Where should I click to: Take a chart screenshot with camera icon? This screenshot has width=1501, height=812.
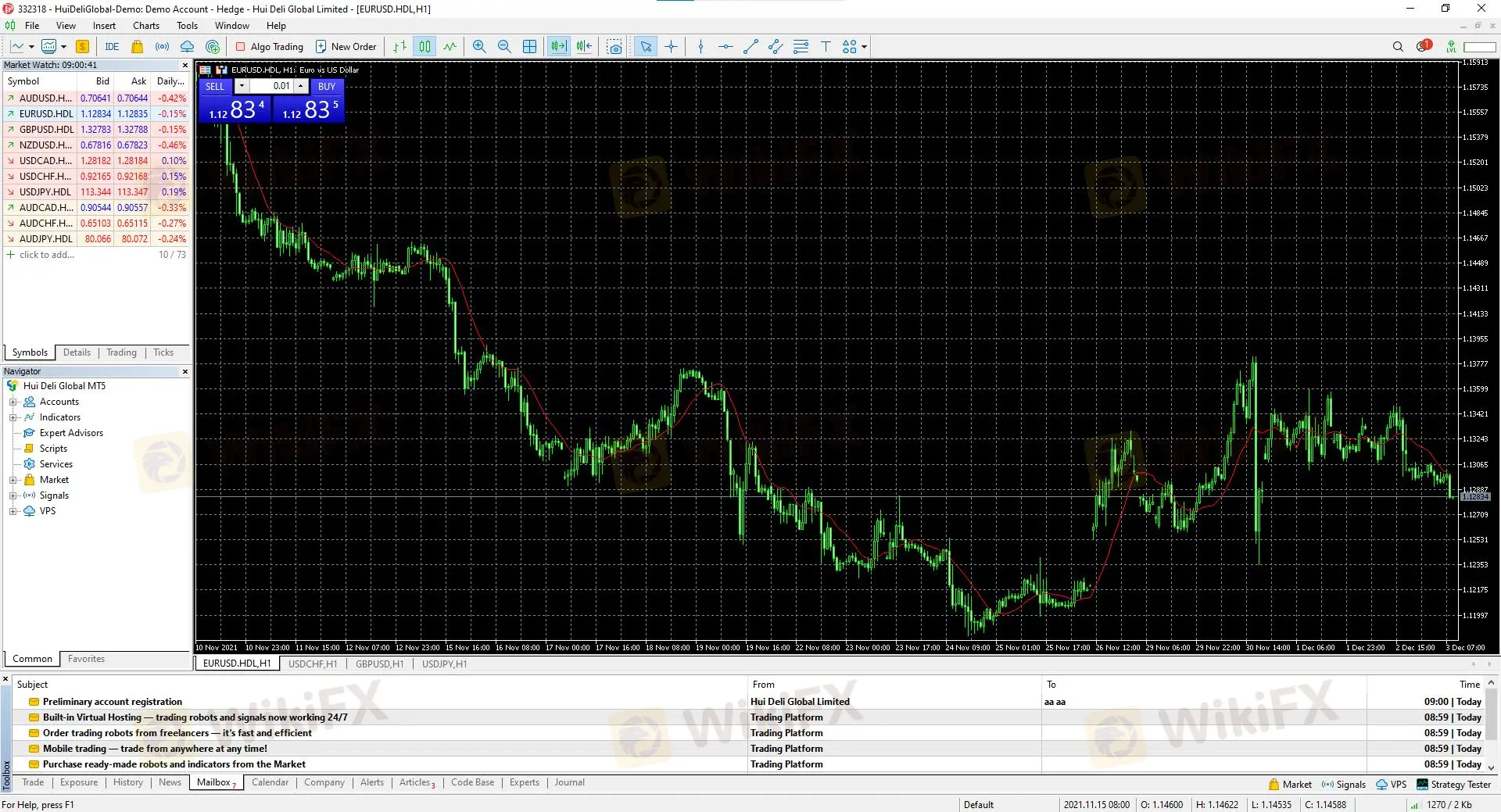pos(614,47)
